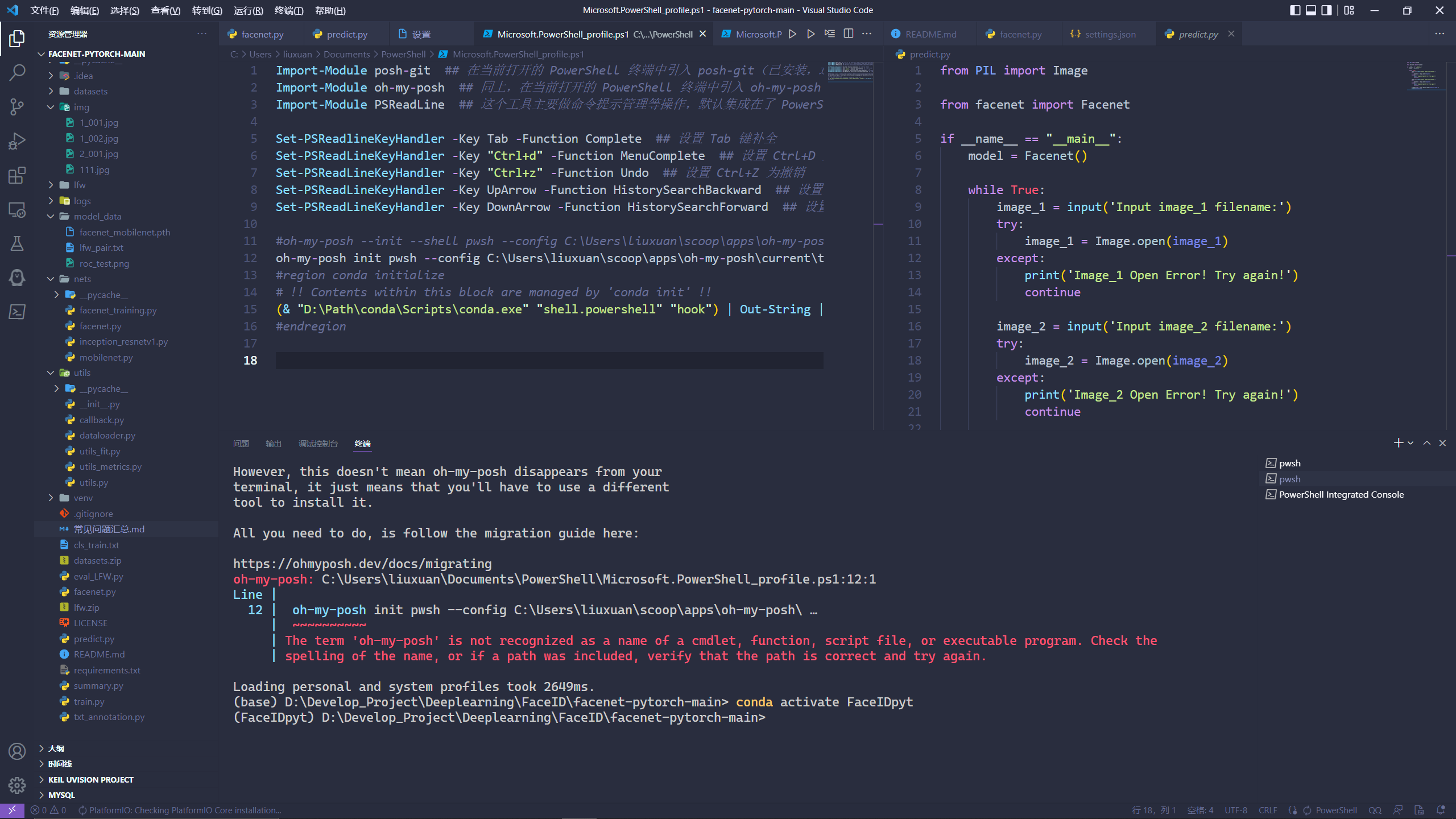Open the Extensions view
This screenshot has height=819, width=1456.
click(x=16, y=175)
